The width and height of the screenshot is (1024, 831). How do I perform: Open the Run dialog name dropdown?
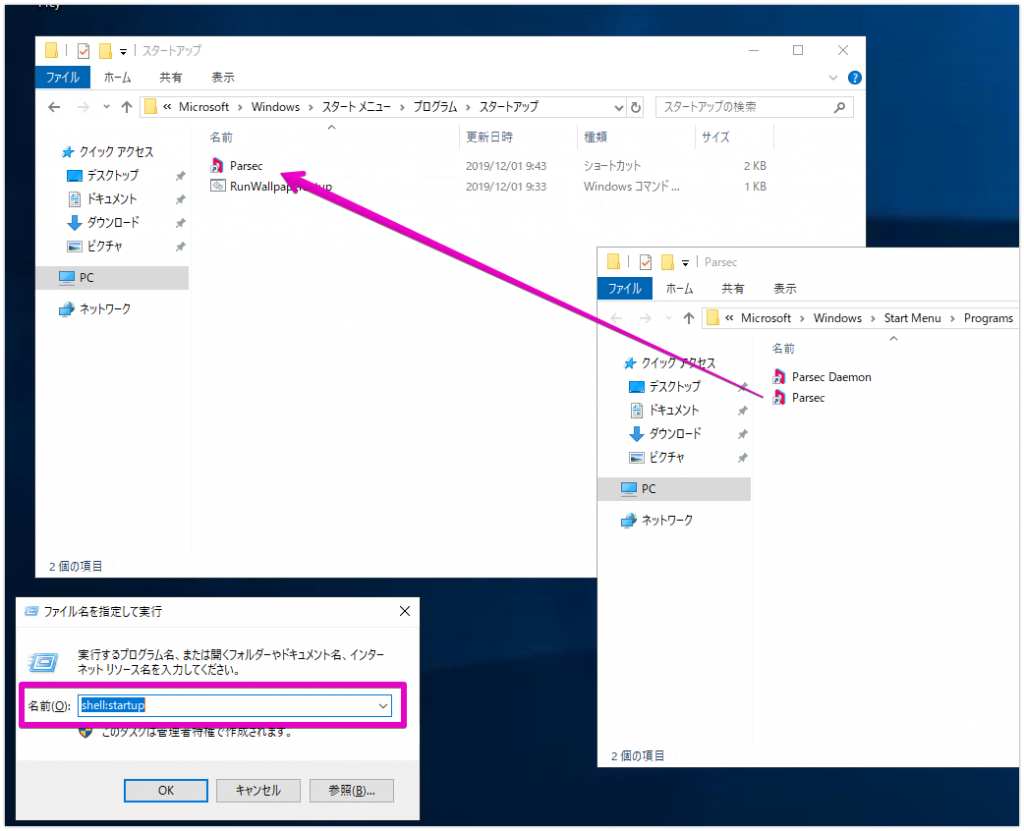[383, 706]
